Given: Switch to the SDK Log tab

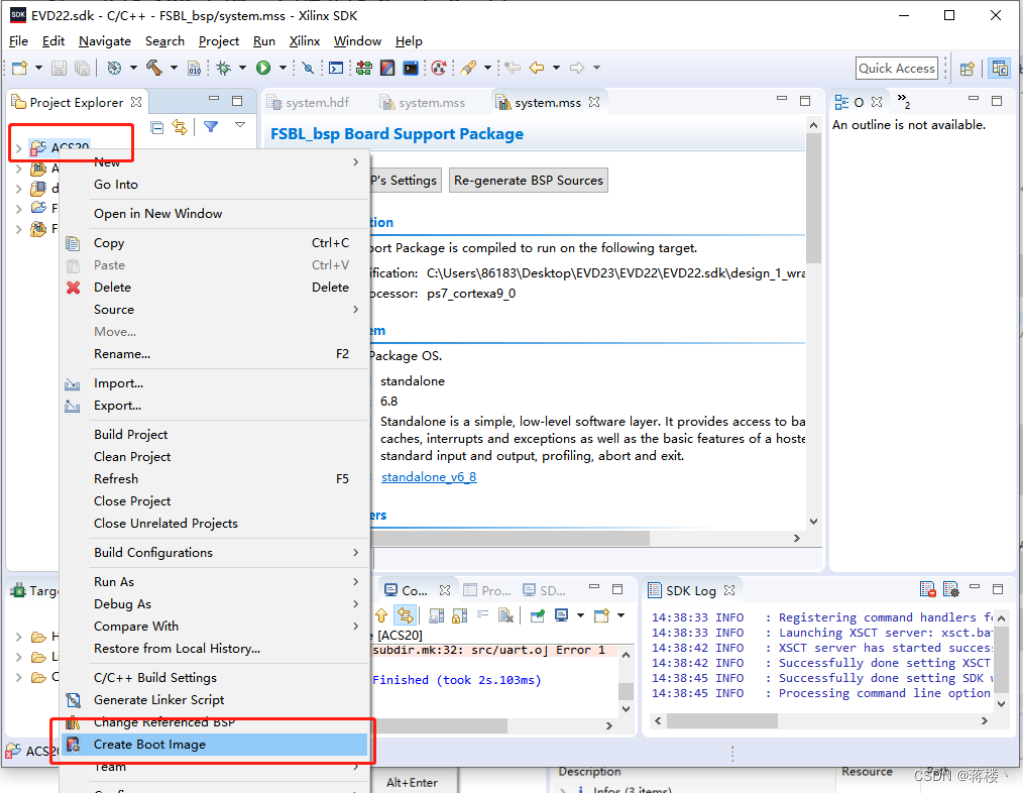Looking at the screenshot, I should click(690, 591).
